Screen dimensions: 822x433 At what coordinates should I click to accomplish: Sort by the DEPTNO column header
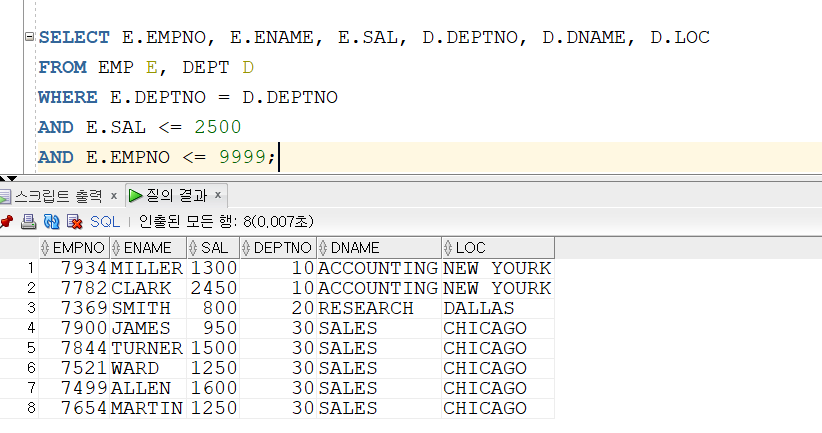point(277,247)
